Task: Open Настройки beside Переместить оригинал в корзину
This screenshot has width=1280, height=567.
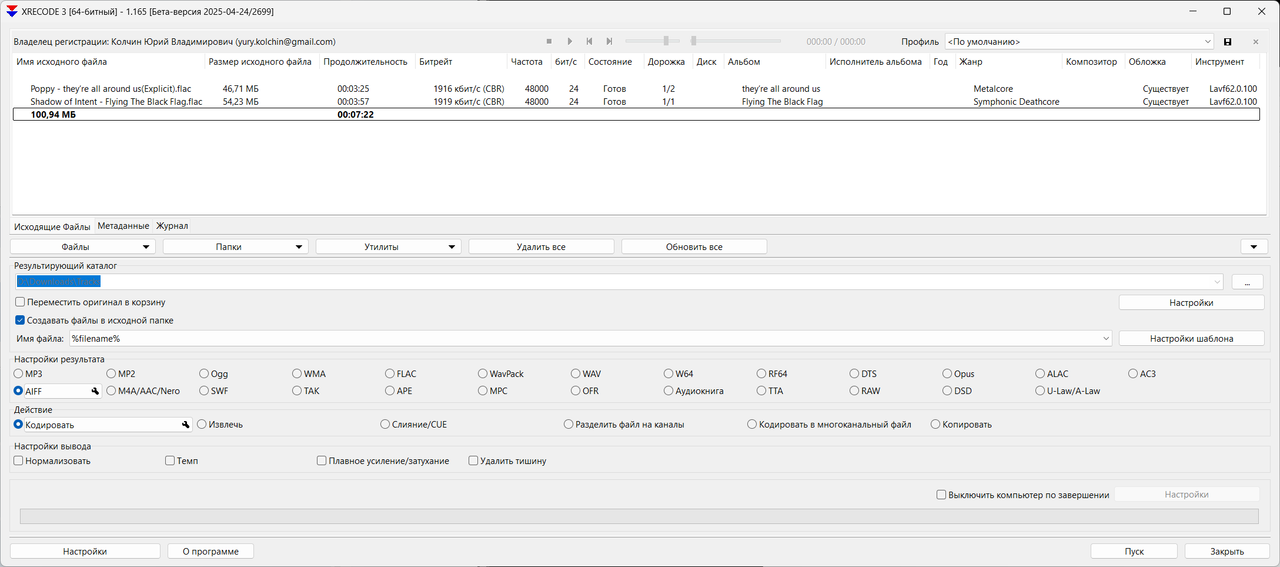Action: coord(1191,302)
